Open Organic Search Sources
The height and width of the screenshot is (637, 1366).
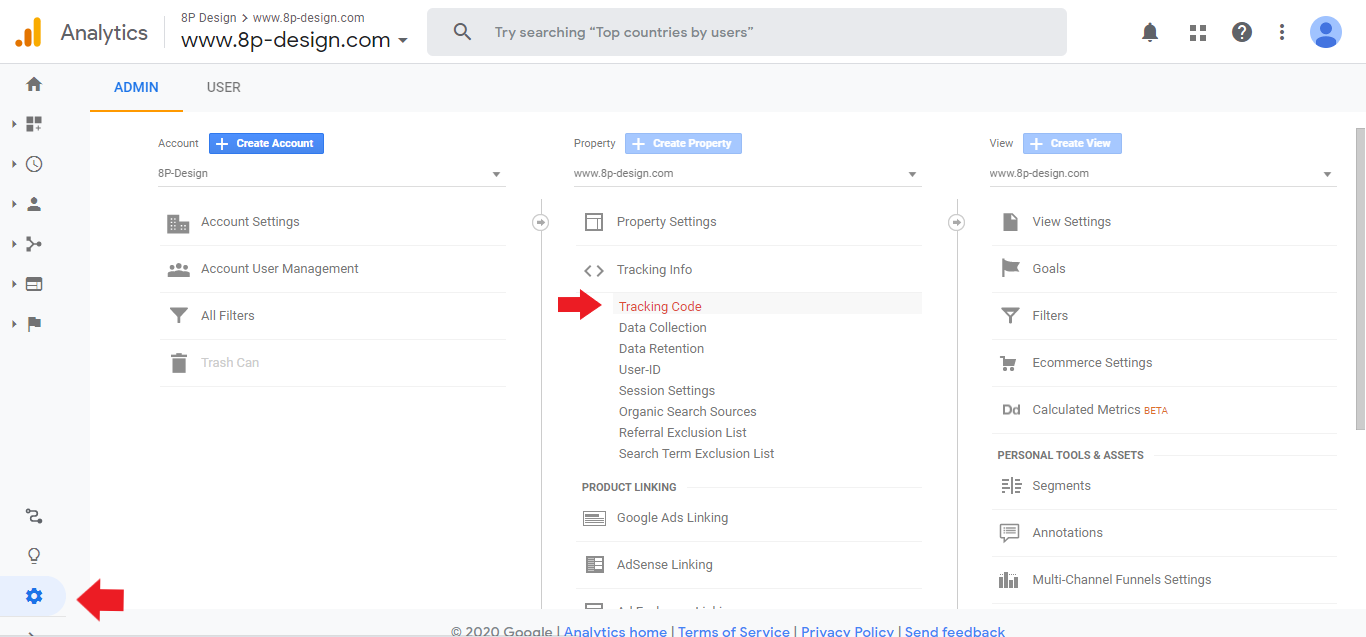click(x=688, y=412)
